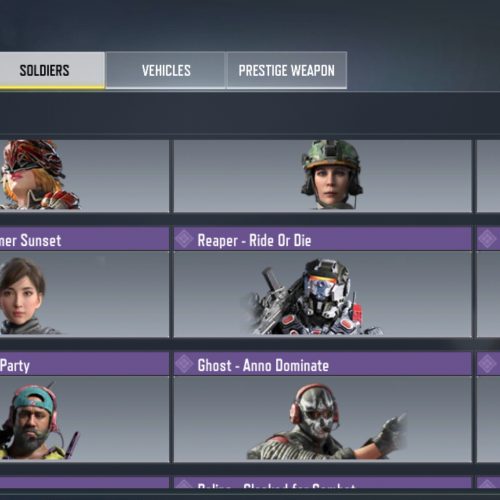Select the Reaper - Ride Or Die title bar
The width and height of the screenshot is (500, 500).
pyautogui.click(x=323, y=239)
